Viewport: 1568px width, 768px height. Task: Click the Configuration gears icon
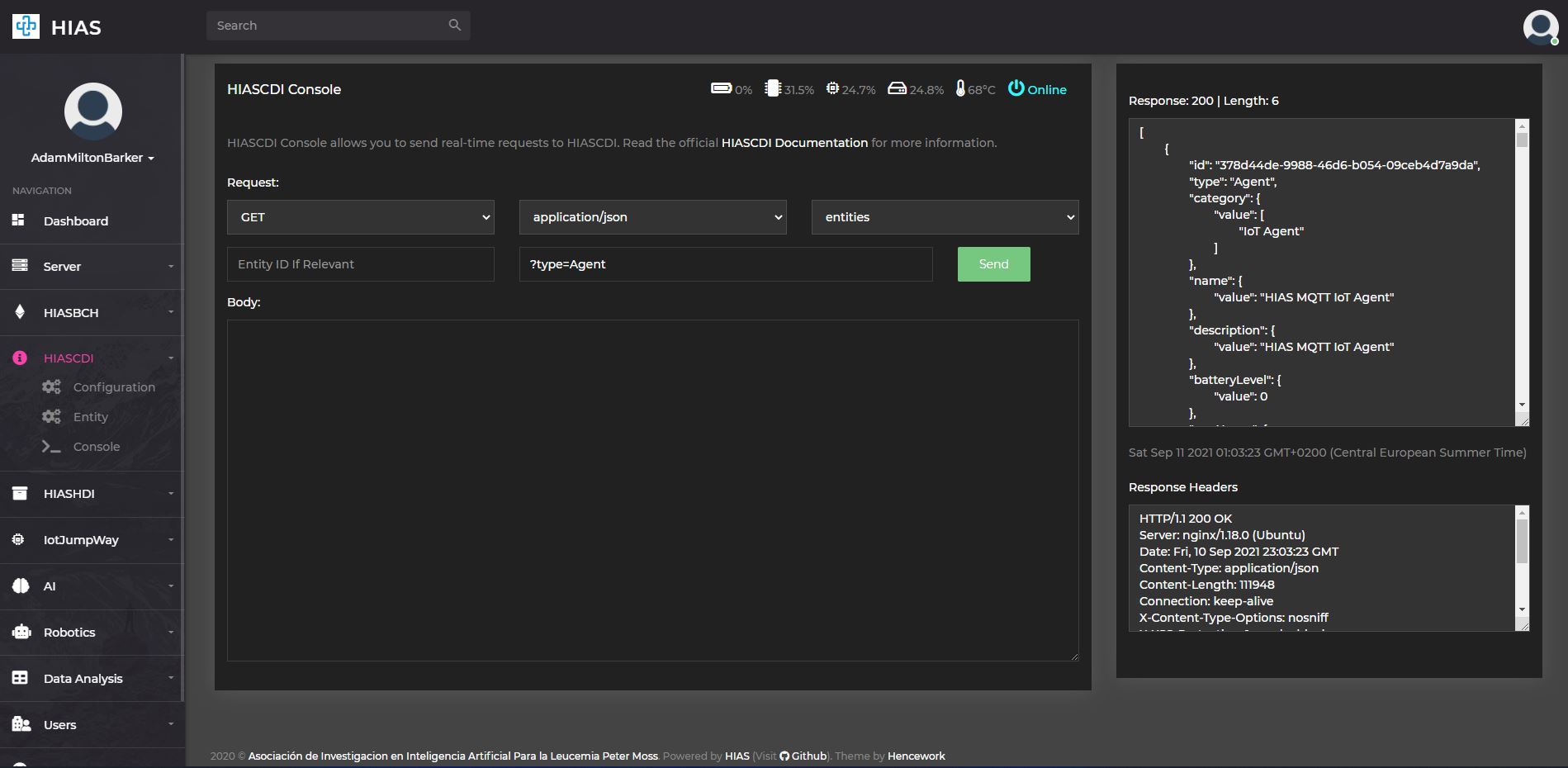[x=51, y=386]
